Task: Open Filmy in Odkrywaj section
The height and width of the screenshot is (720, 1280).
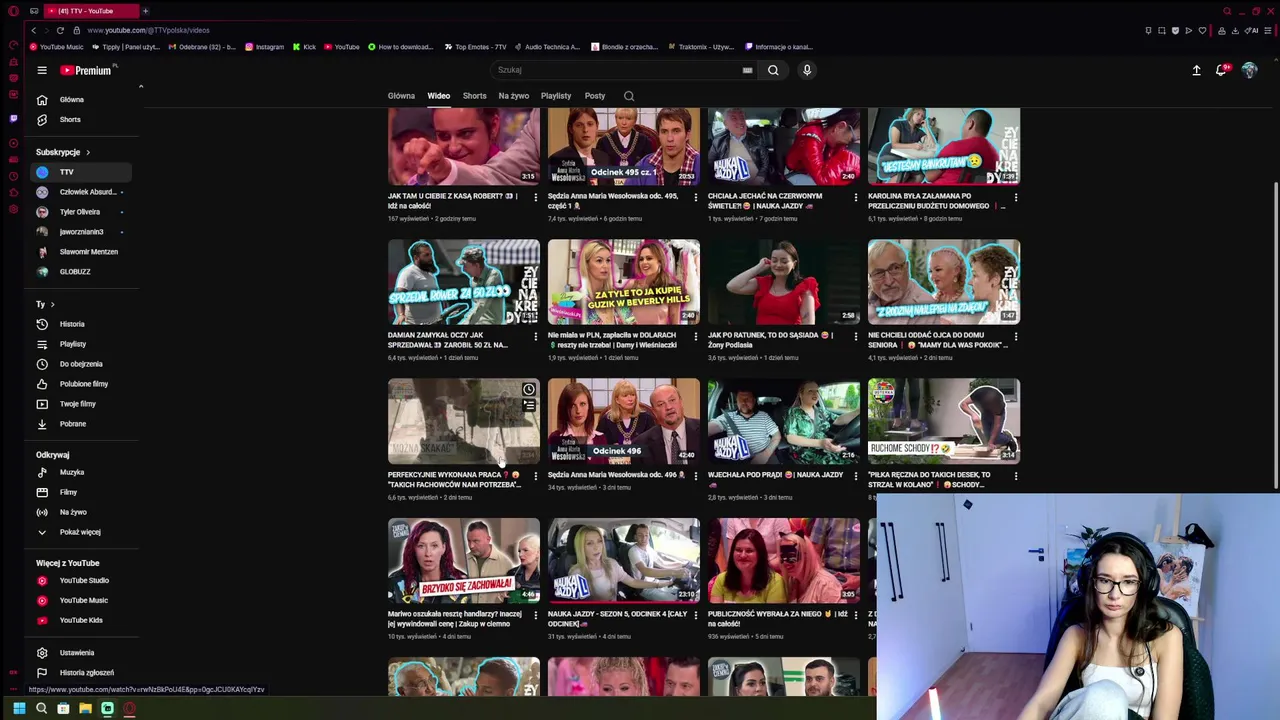Action: pyautogui.click(x=82, y=492)
